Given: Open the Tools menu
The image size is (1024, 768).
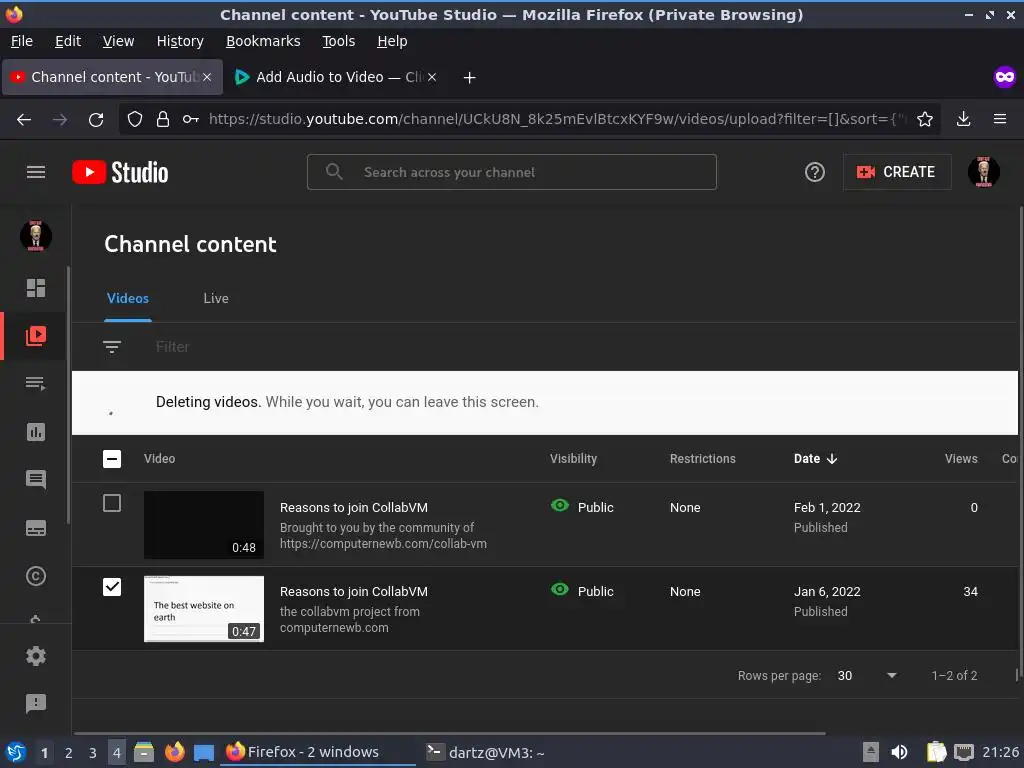Looking at the screenshot, I should tap(338, 41).
